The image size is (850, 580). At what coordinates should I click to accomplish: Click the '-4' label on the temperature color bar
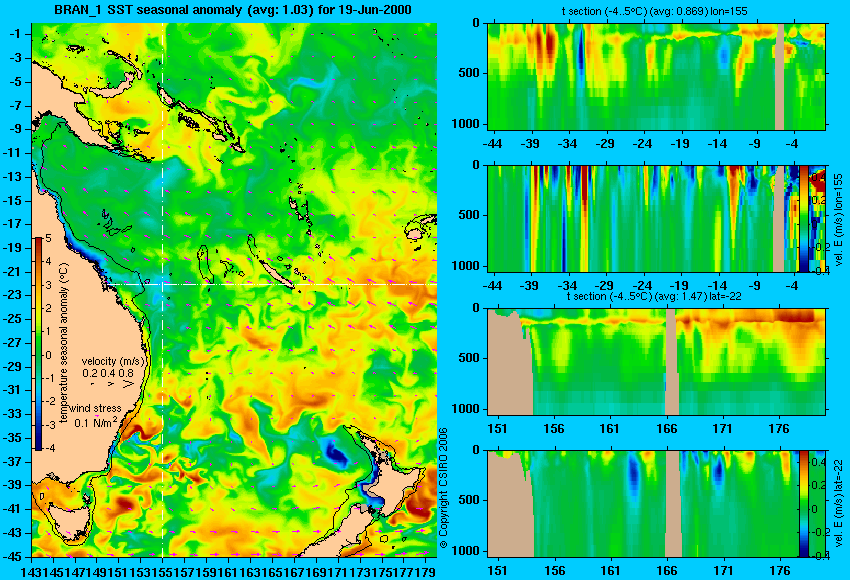48,449
